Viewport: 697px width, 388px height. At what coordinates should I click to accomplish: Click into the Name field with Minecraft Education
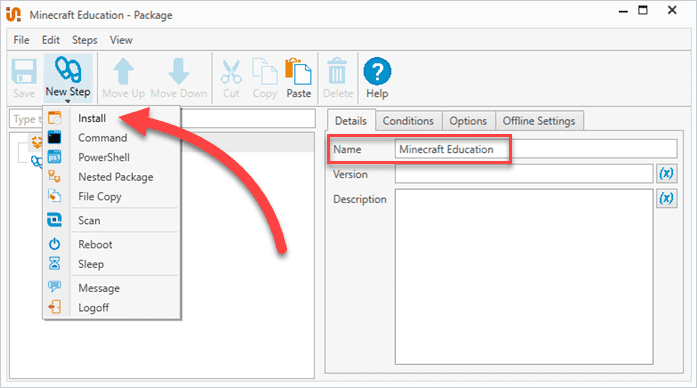[x=536, y=149]
